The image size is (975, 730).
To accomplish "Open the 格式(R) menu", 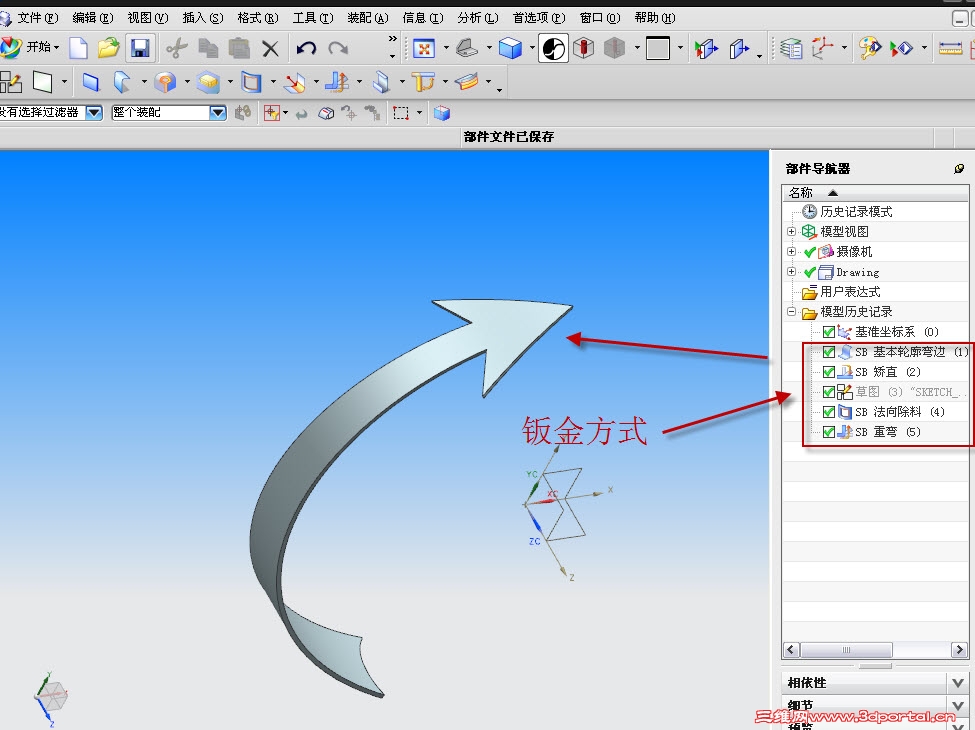I will [257, 18].
